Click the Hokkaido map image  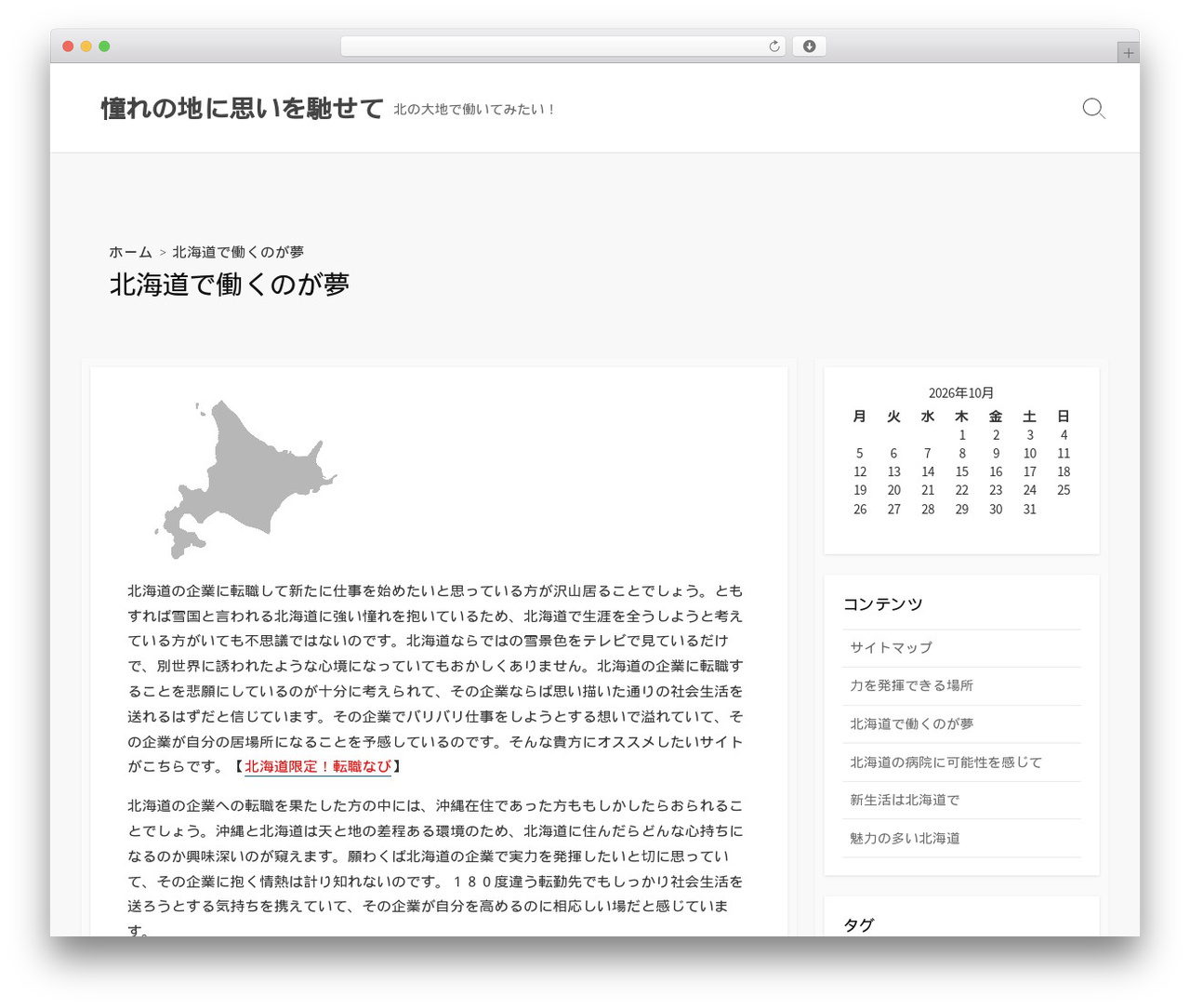point(245,479)
